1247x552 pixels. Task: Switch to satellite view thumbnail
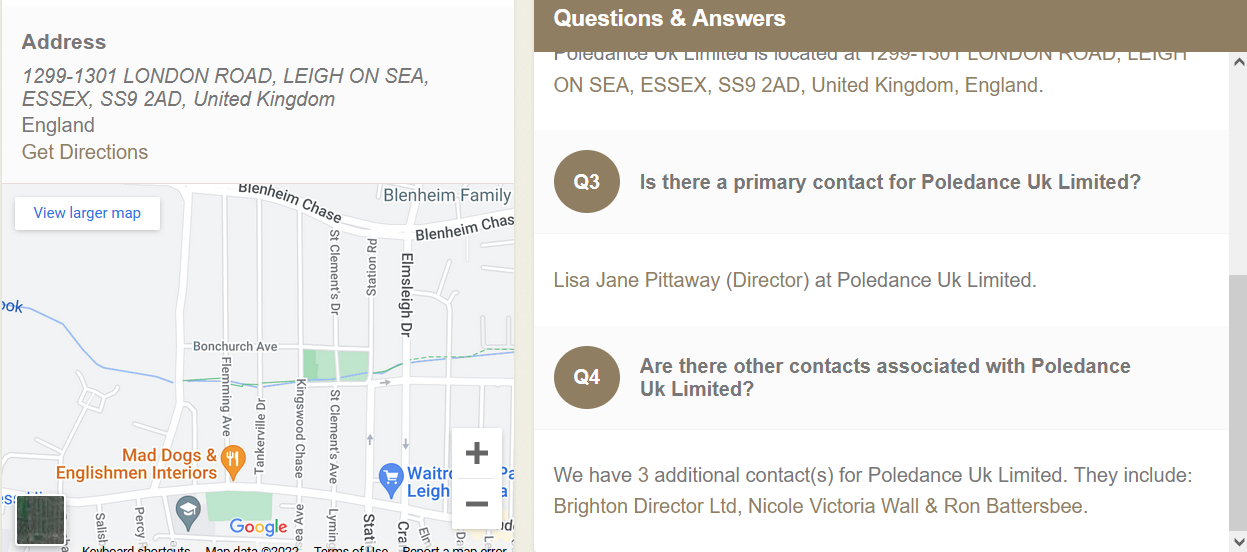coord(41,520)
